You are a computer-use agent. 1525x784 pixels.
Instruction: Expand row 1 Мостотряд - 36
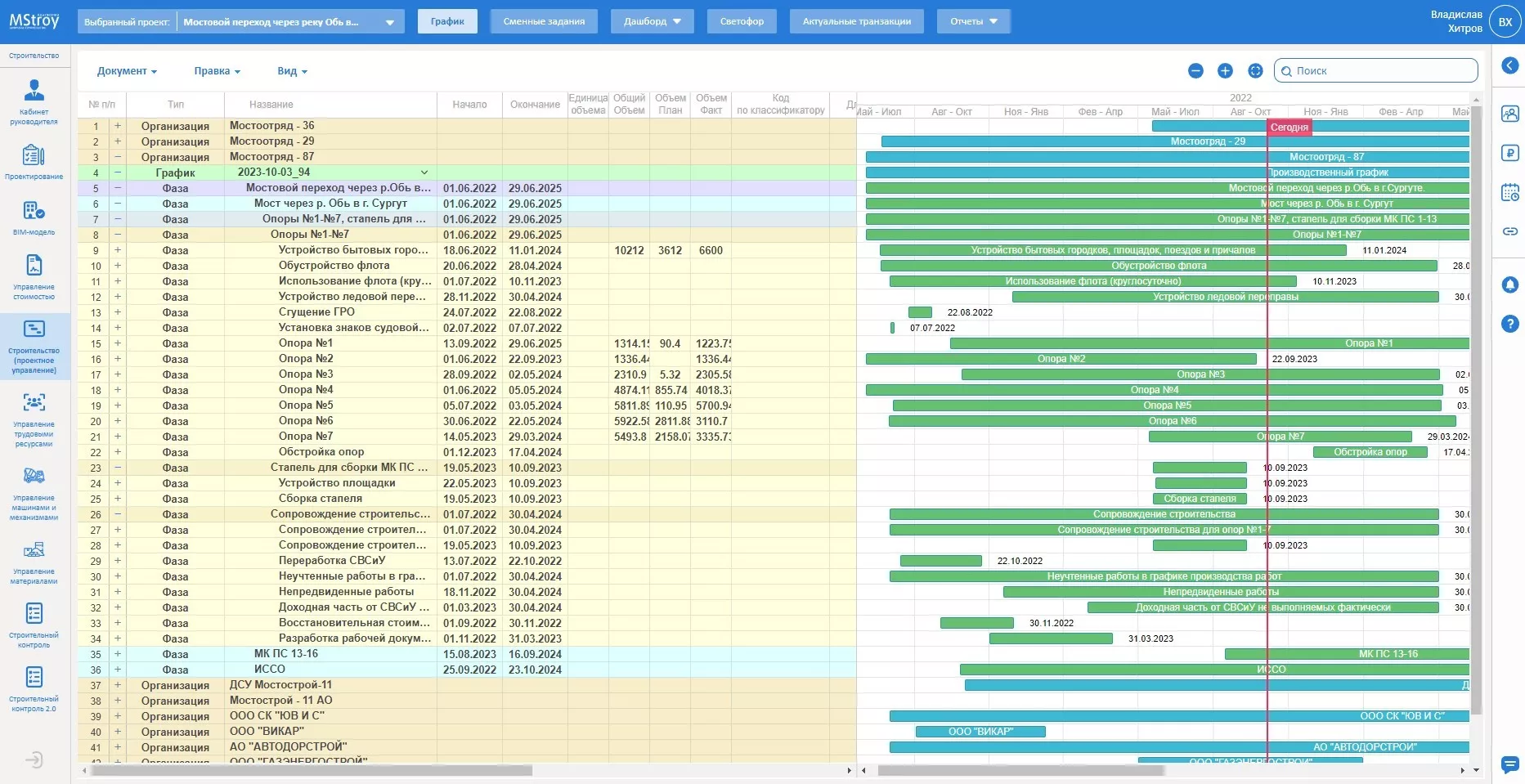coord(118,126)
